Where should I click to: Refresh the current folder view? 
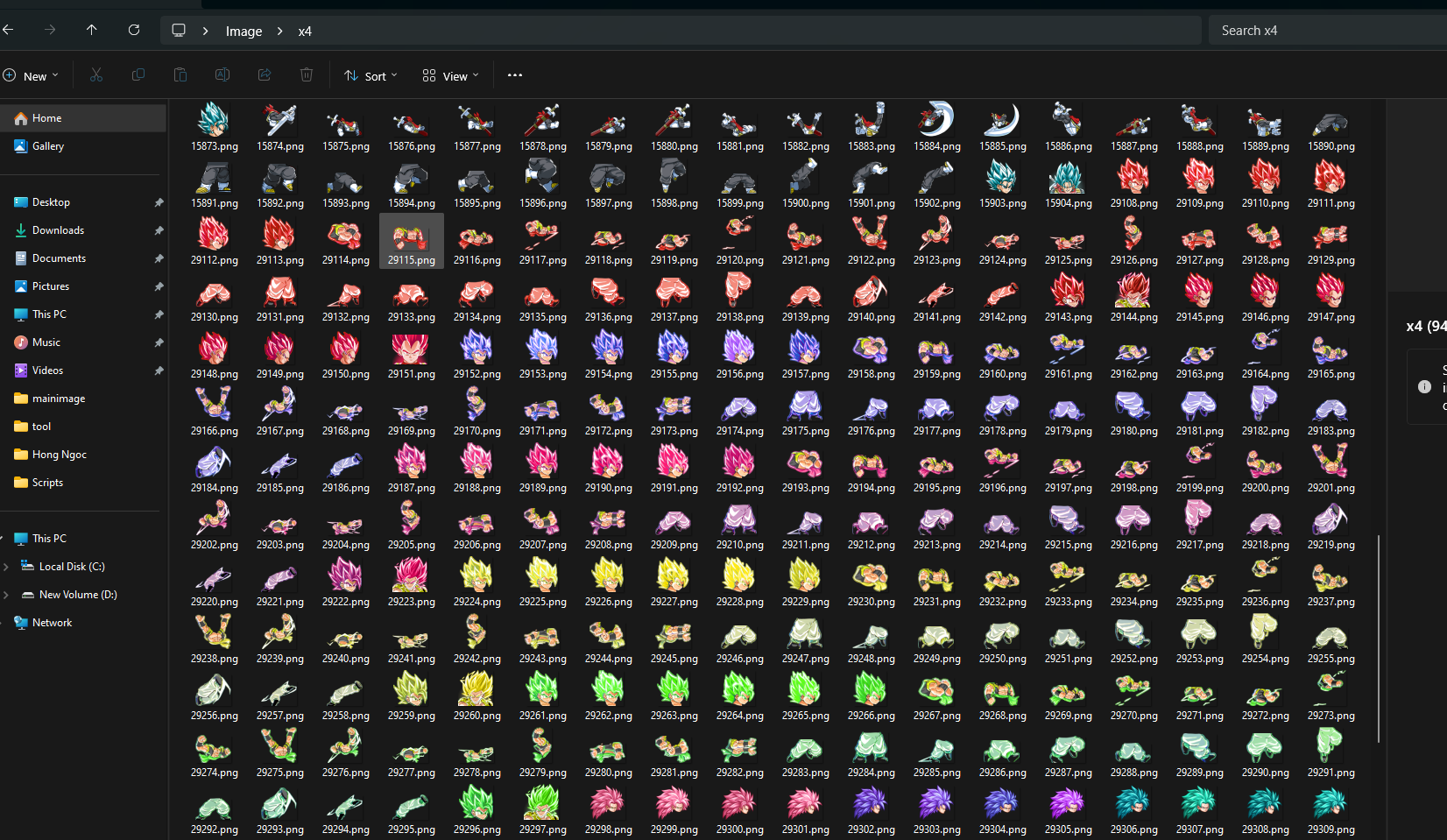134,31
